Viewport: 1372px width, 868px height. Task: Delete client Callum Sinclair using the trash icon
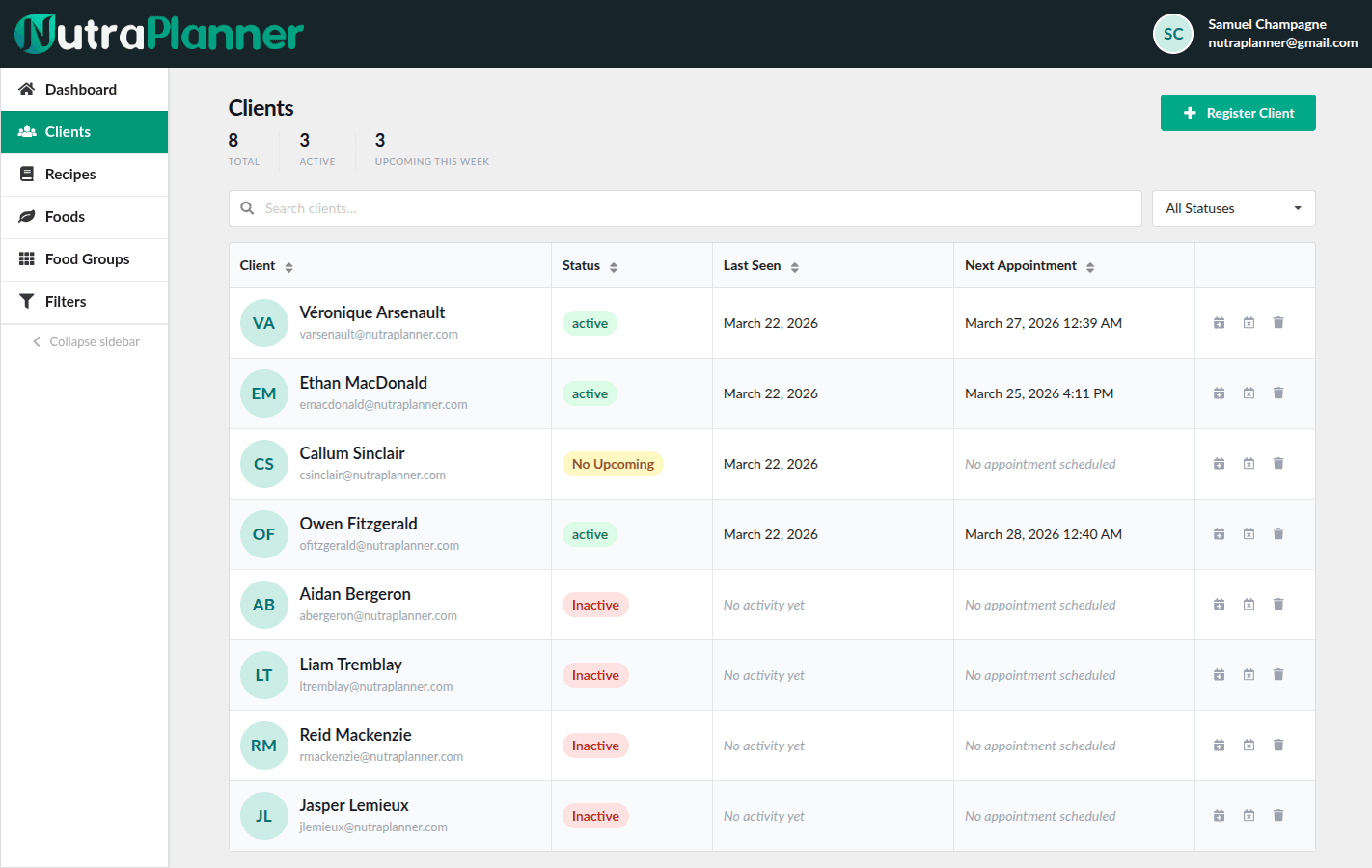click(1278, 464)
